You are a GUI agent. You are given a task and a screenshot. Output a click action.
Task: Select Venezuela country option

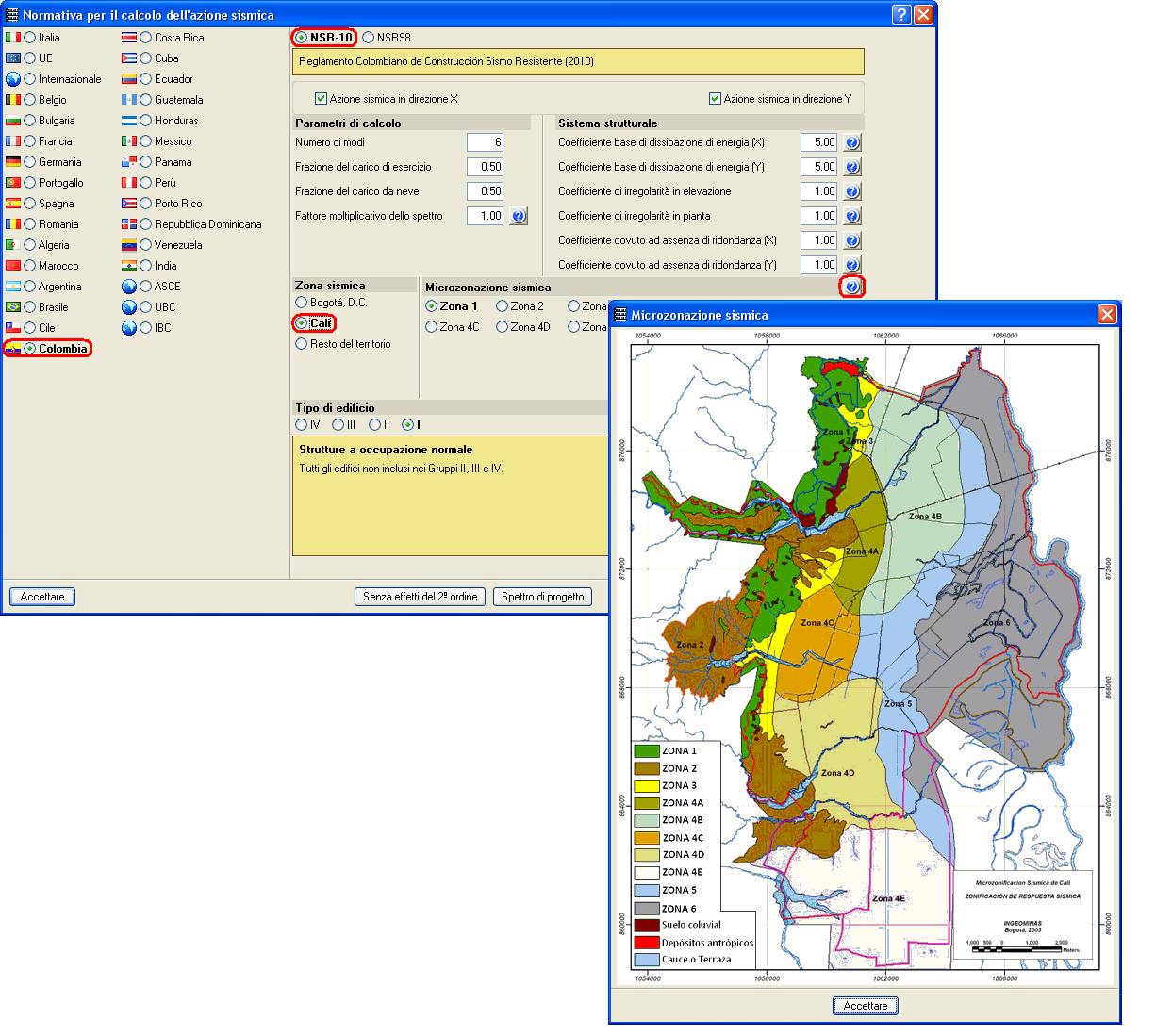point(146,245)
